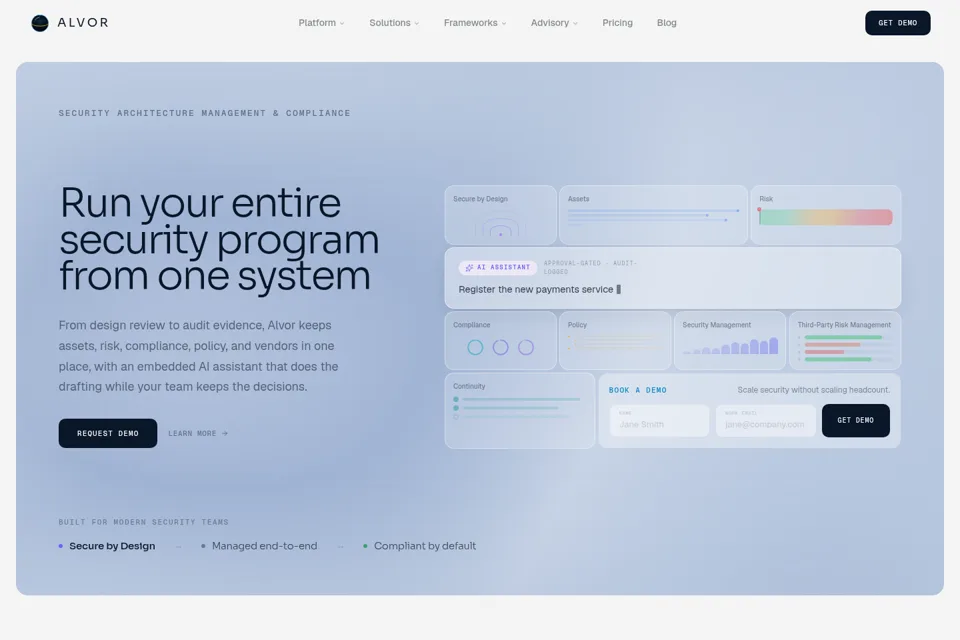This screenshot has height=640, width=960.
Task: Click the AI Assistant badge
Action: [x=498, y=268]
